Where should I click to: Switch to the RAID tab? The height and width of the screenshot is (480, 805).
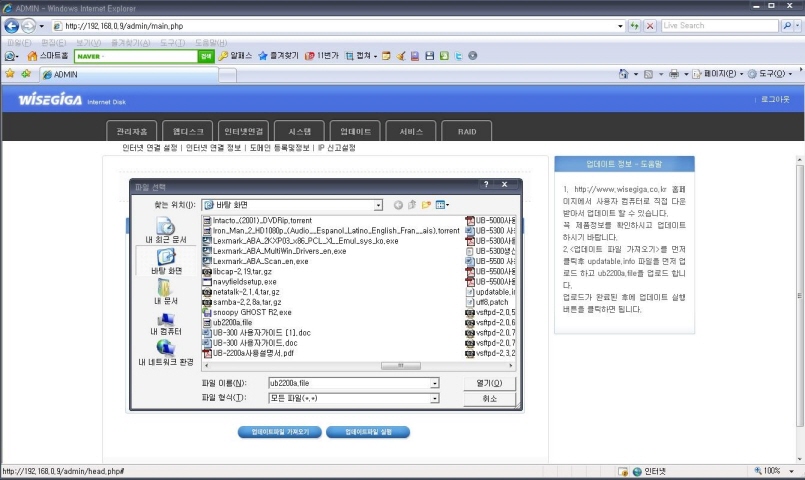[x=467, y=131]
